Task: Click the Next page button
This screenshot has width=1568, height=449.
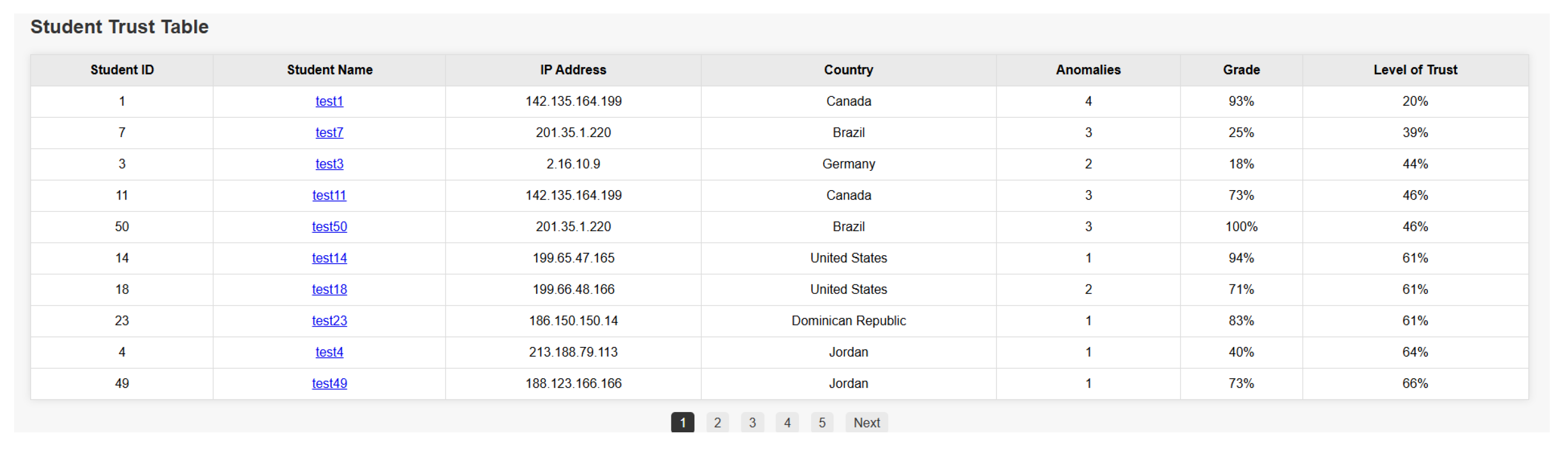Action: (866, 423)
